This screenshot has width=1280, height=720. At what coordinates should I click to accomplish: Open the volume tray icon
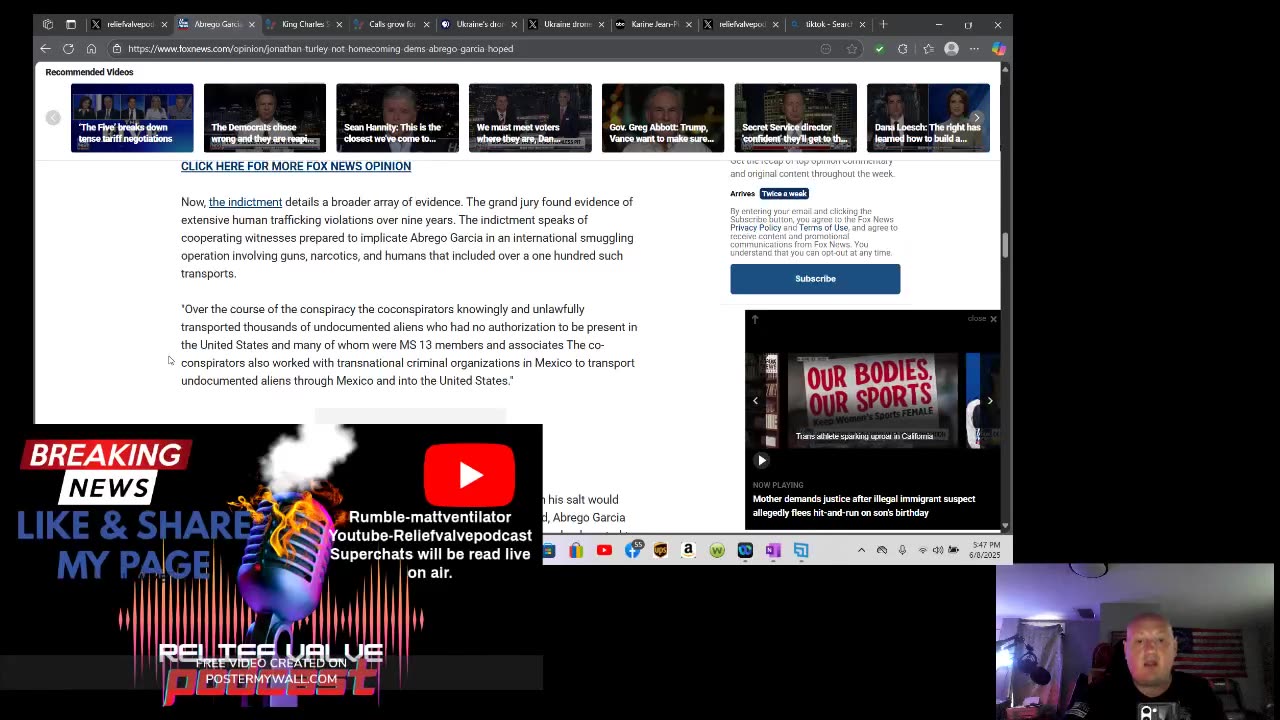938,550
